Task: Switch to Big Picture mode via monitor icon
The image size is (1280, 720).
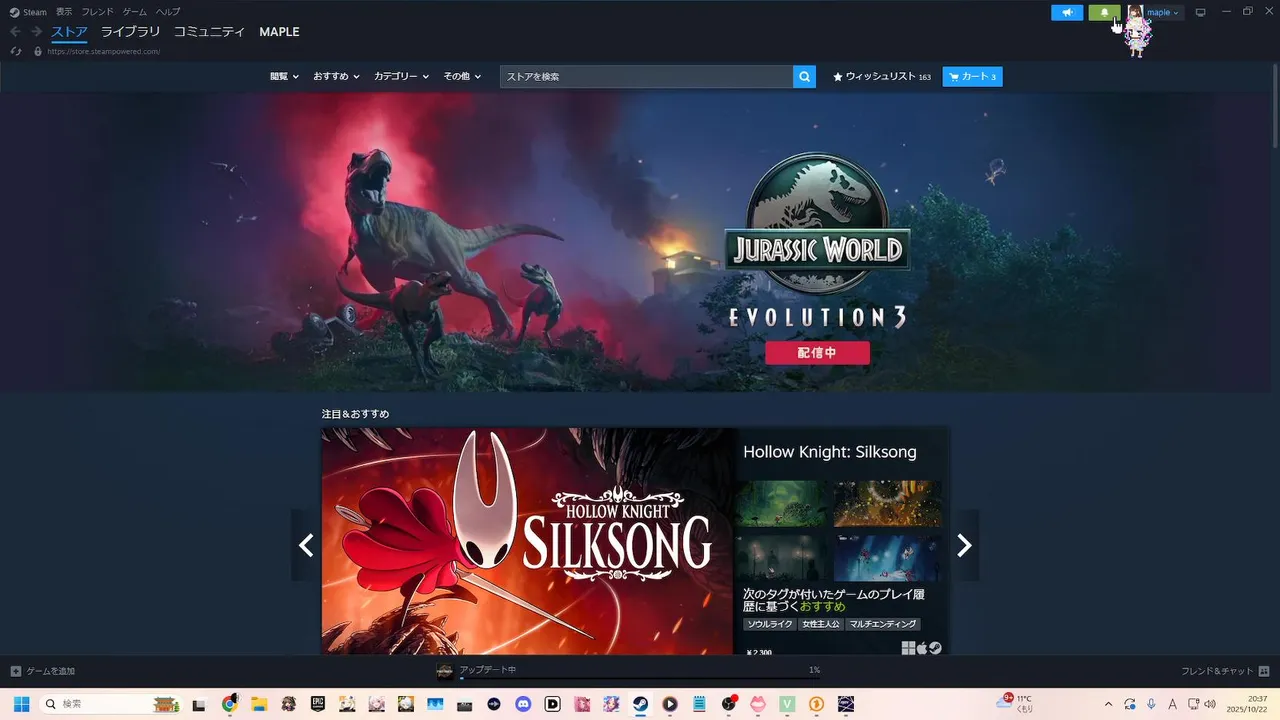Action: click(1201, 12)
